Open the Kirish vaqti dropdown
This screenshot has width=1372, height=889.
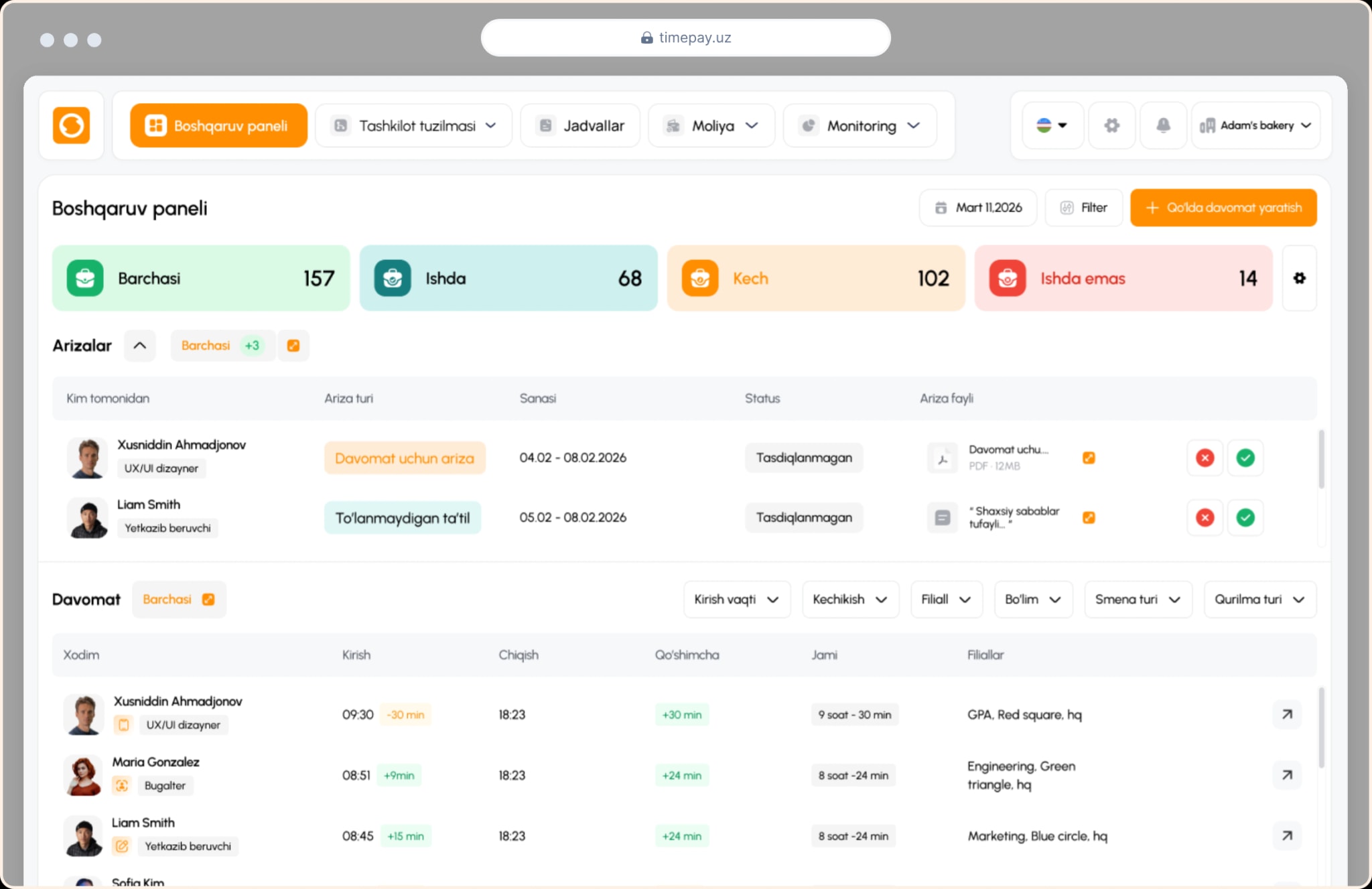tap(737, 600)
